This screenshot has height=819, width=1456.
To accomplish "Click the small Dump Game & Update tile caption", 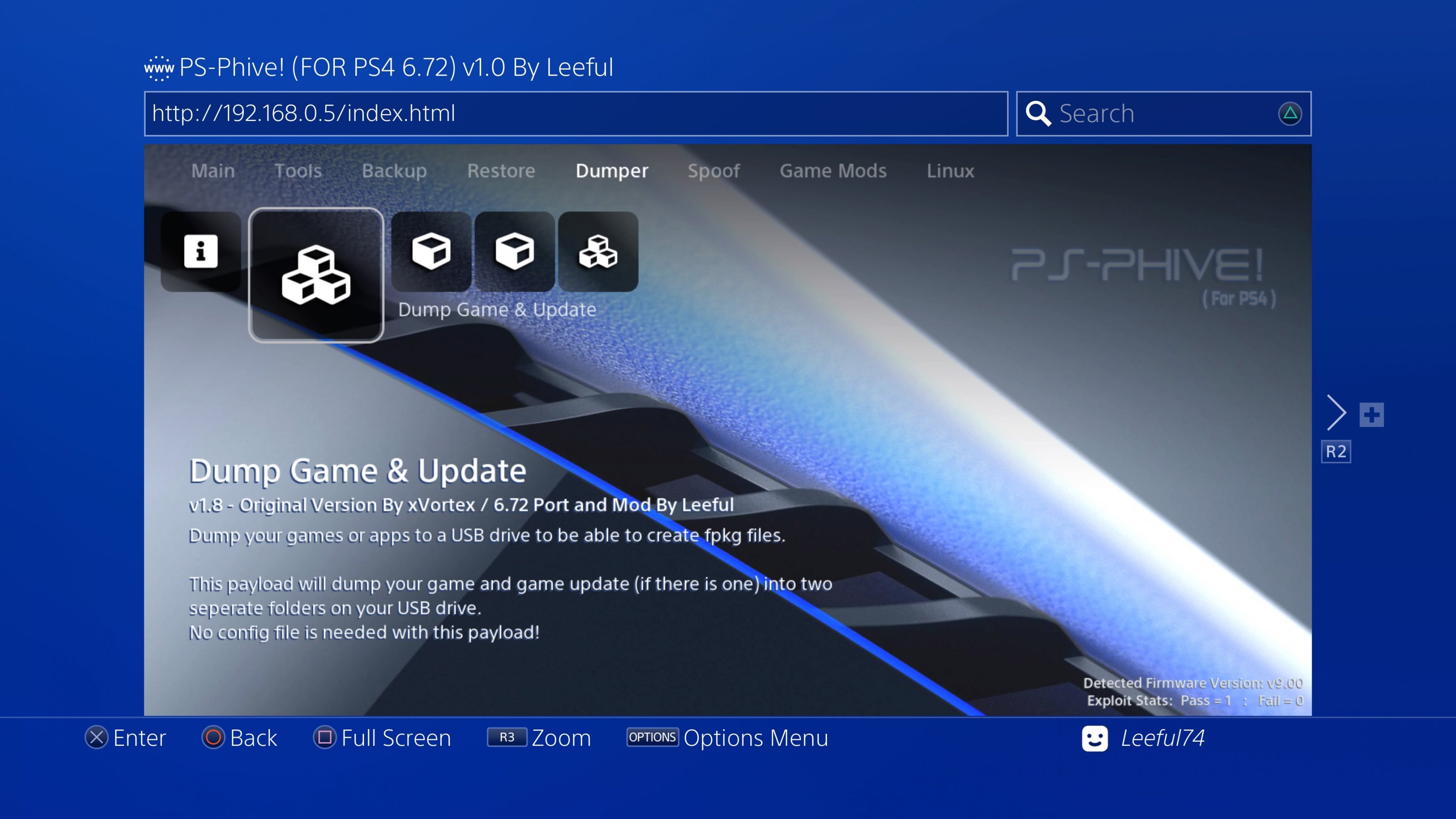I will (x=498, y=310).
